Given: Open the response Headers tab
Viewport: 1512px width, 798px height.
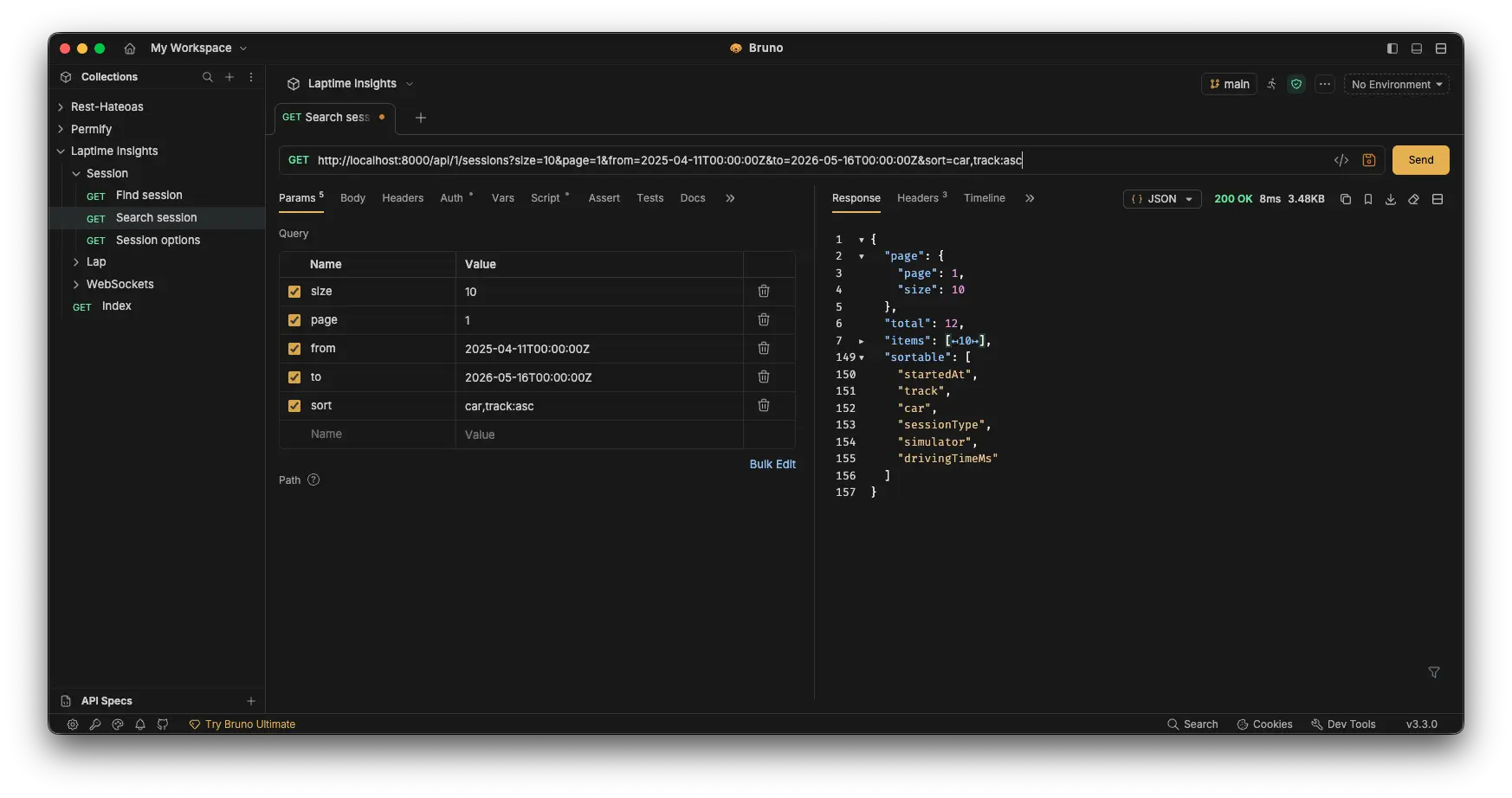Looking at the screenshot, I should pyautogui.click(x=920, y=198).
